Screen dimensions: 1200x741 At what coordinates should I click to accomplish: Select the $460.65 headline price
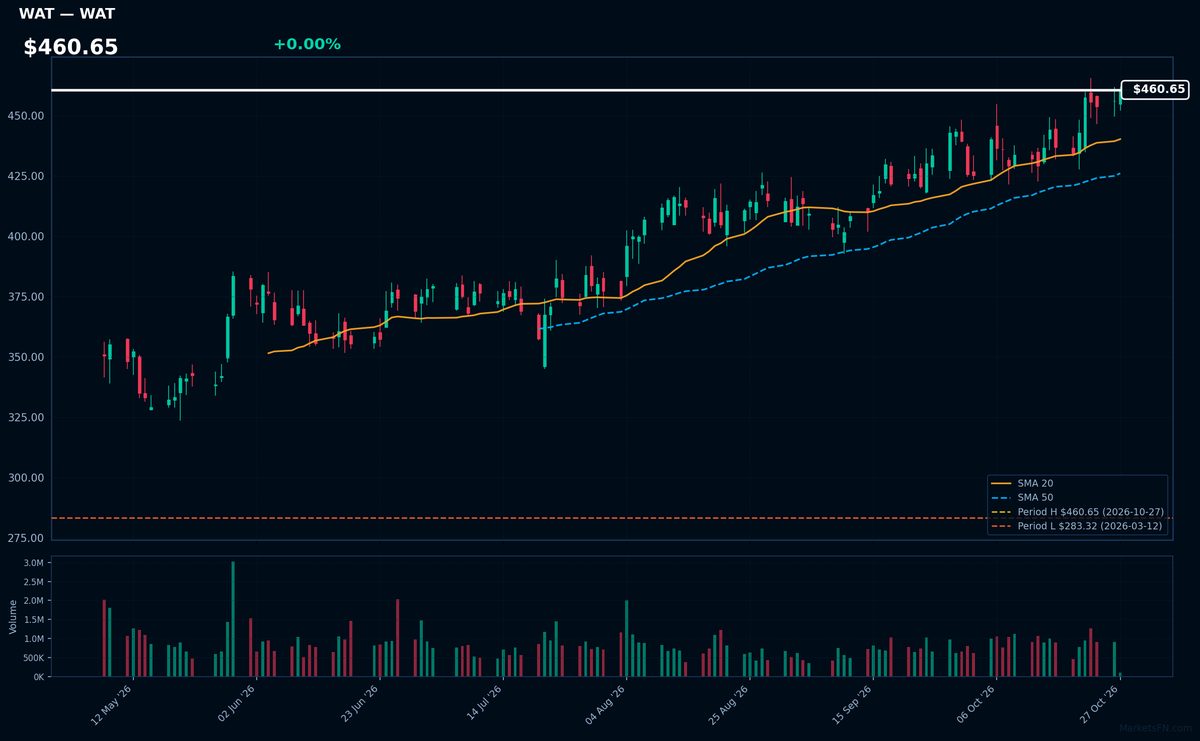pos(71,47)
